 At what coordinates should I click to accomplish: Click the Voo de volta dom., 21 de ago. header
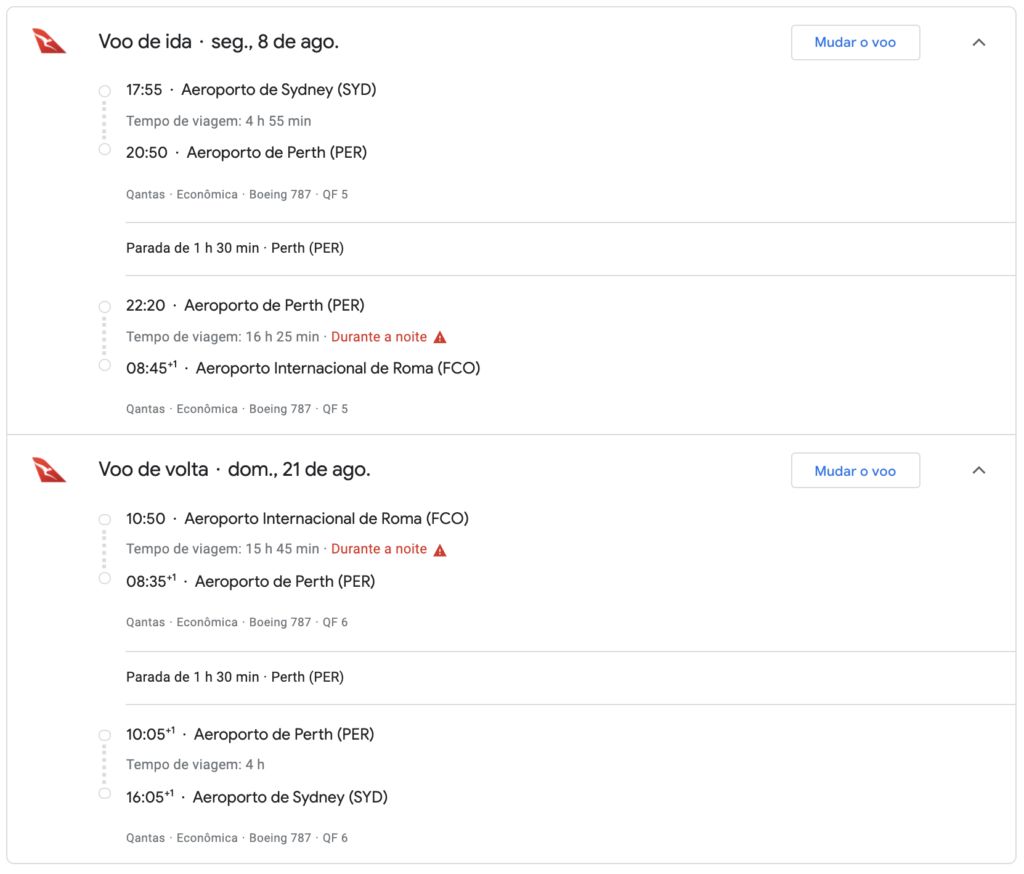click(234, 470)
